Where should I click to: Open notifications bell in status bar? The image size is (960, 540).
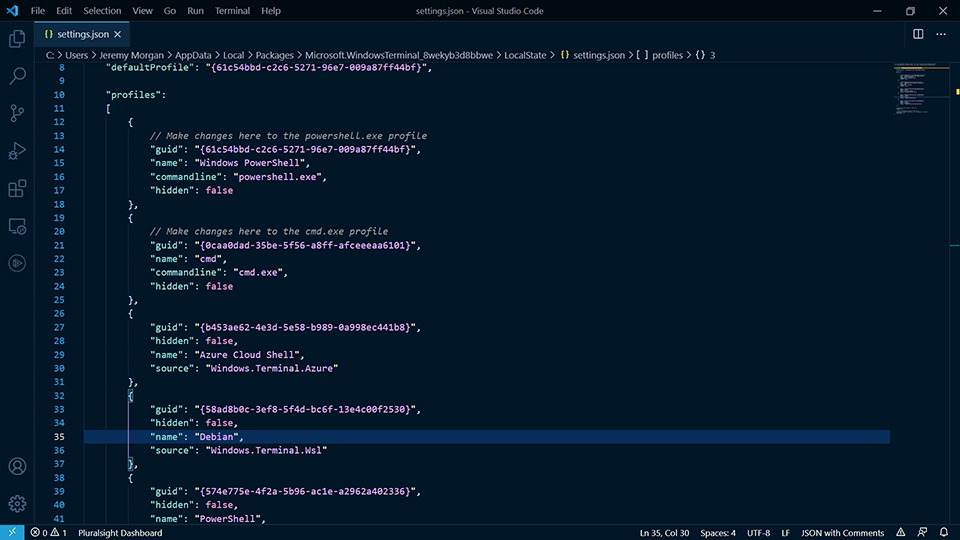pyautogui.click(x=944, y=533)
